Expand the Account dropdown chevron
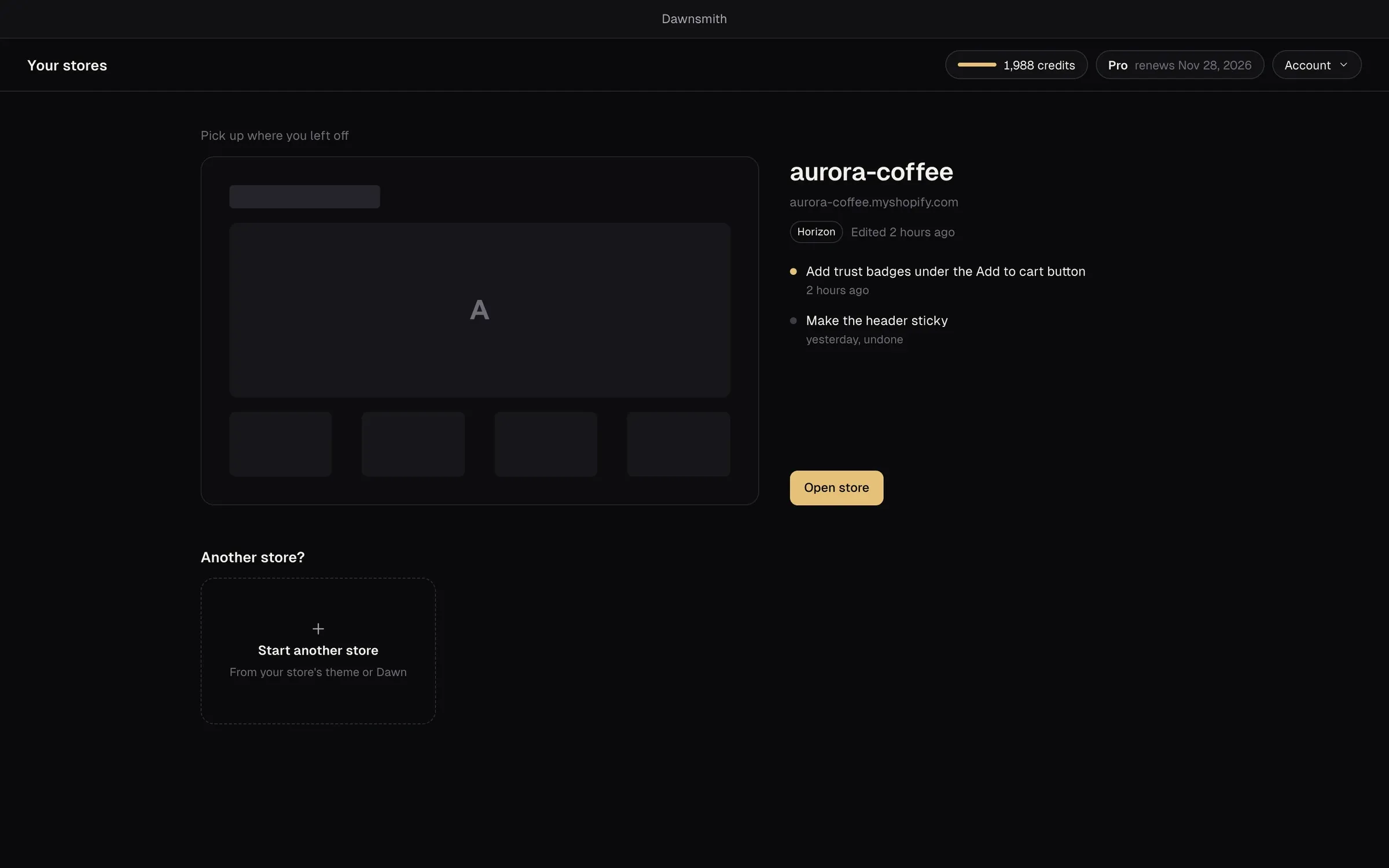 click(x=1343, y=65)
